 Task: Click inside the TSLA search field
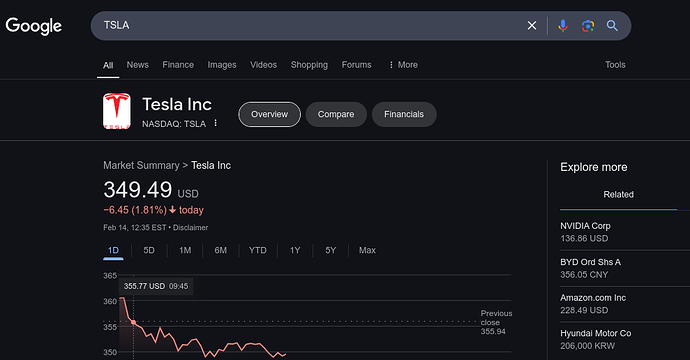coord(308,26)
